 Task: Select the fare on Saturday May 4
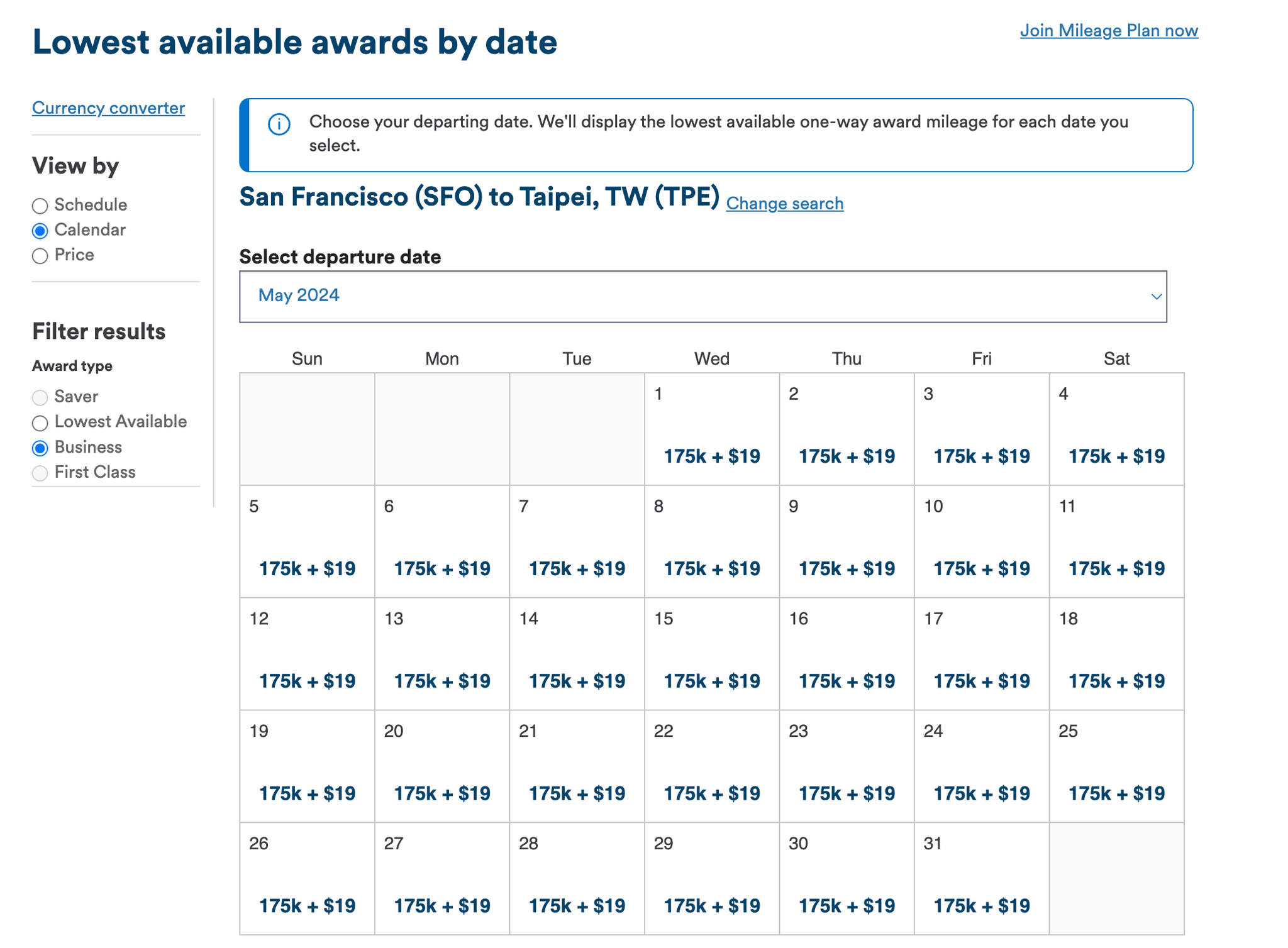pyautogui.click(x=1116, y=456)
